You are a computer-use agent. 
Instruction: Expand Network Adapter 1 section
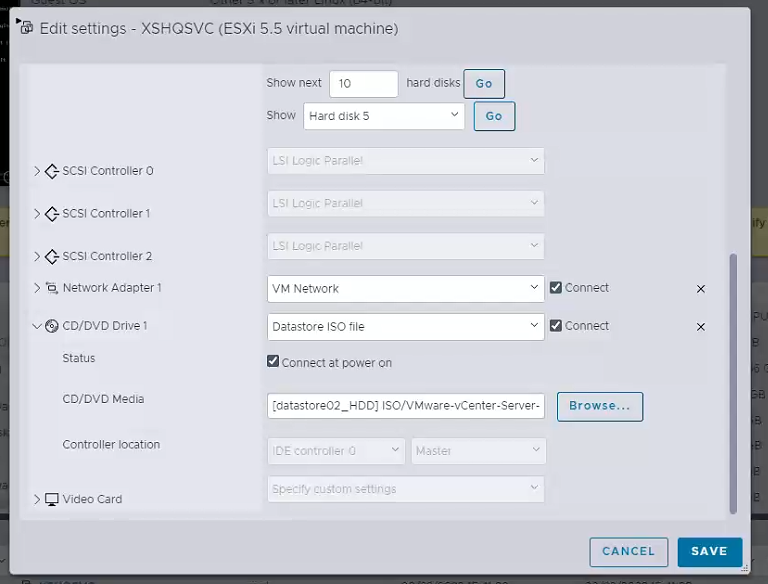click(x=37, y=288)
